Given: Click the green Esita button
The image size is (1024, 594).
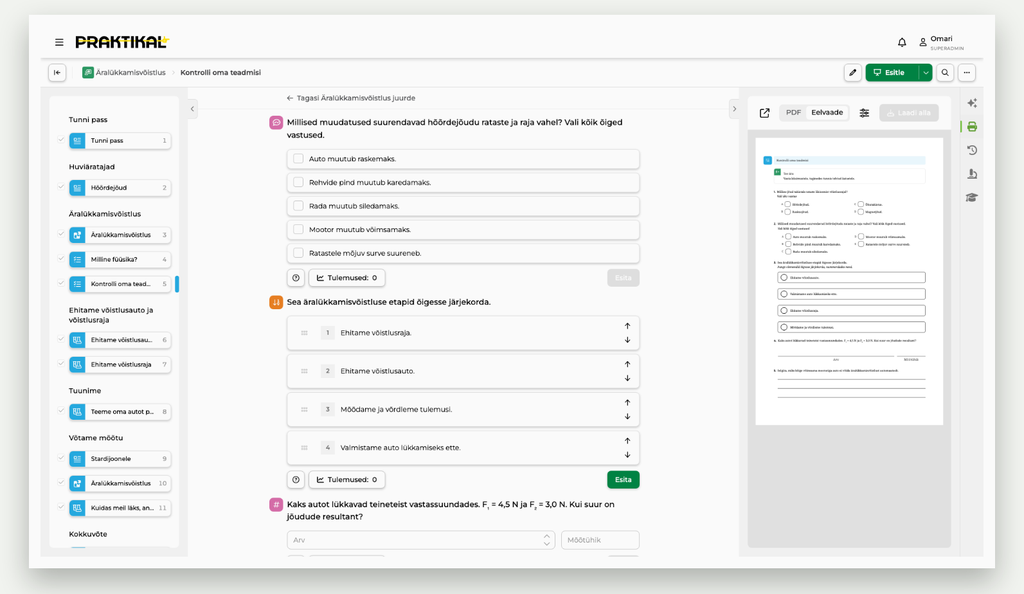Looking at the screenshot, I should tap(623, 480).
